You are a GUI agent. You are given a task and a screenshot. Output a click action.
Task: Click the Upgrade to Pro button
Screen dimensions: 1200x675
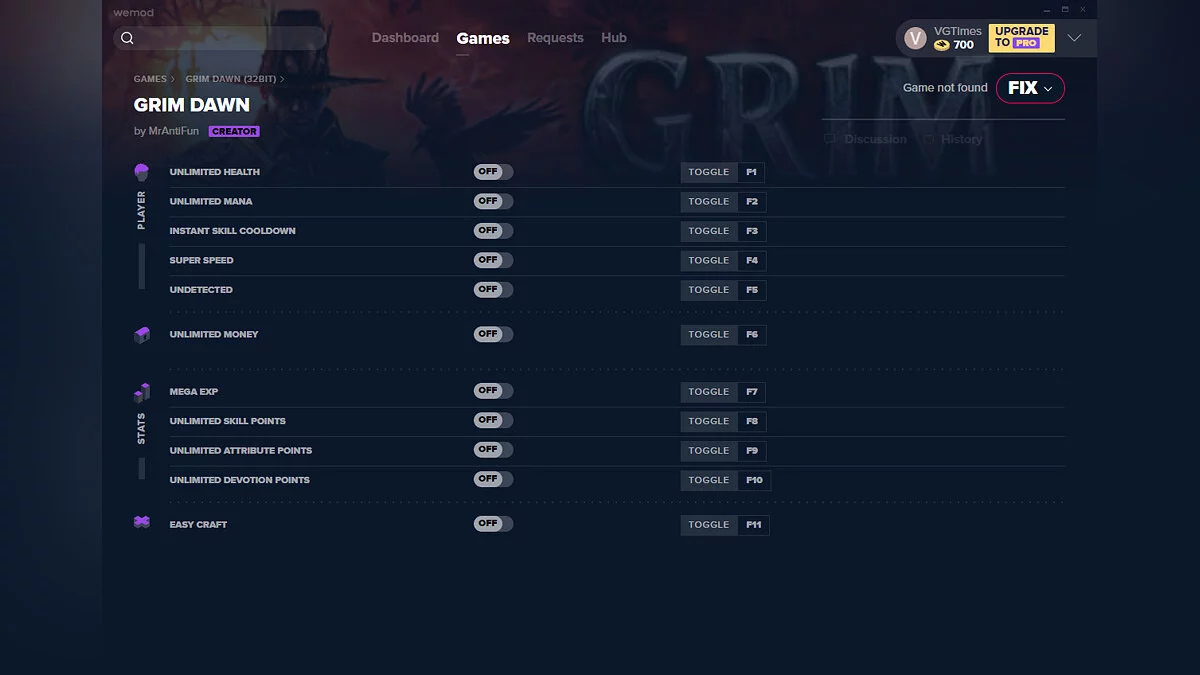point(1021,38)
